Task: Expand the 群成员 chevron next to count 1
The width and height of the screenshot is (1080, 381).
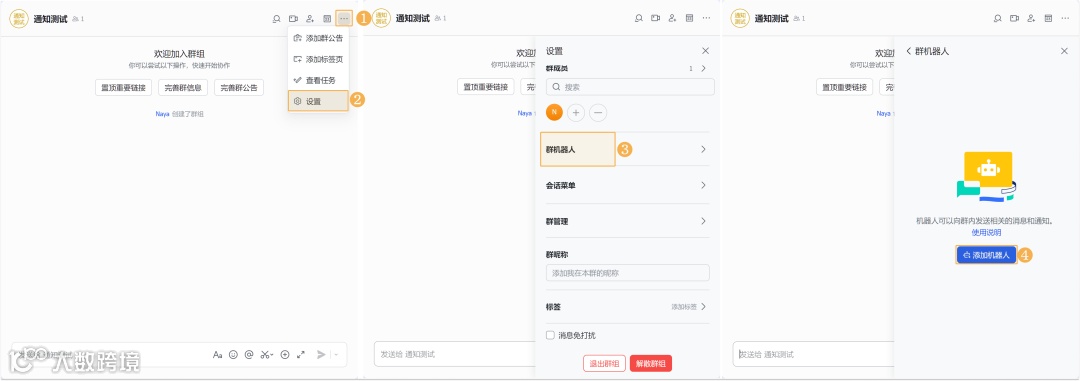Action: click(703, 69)
